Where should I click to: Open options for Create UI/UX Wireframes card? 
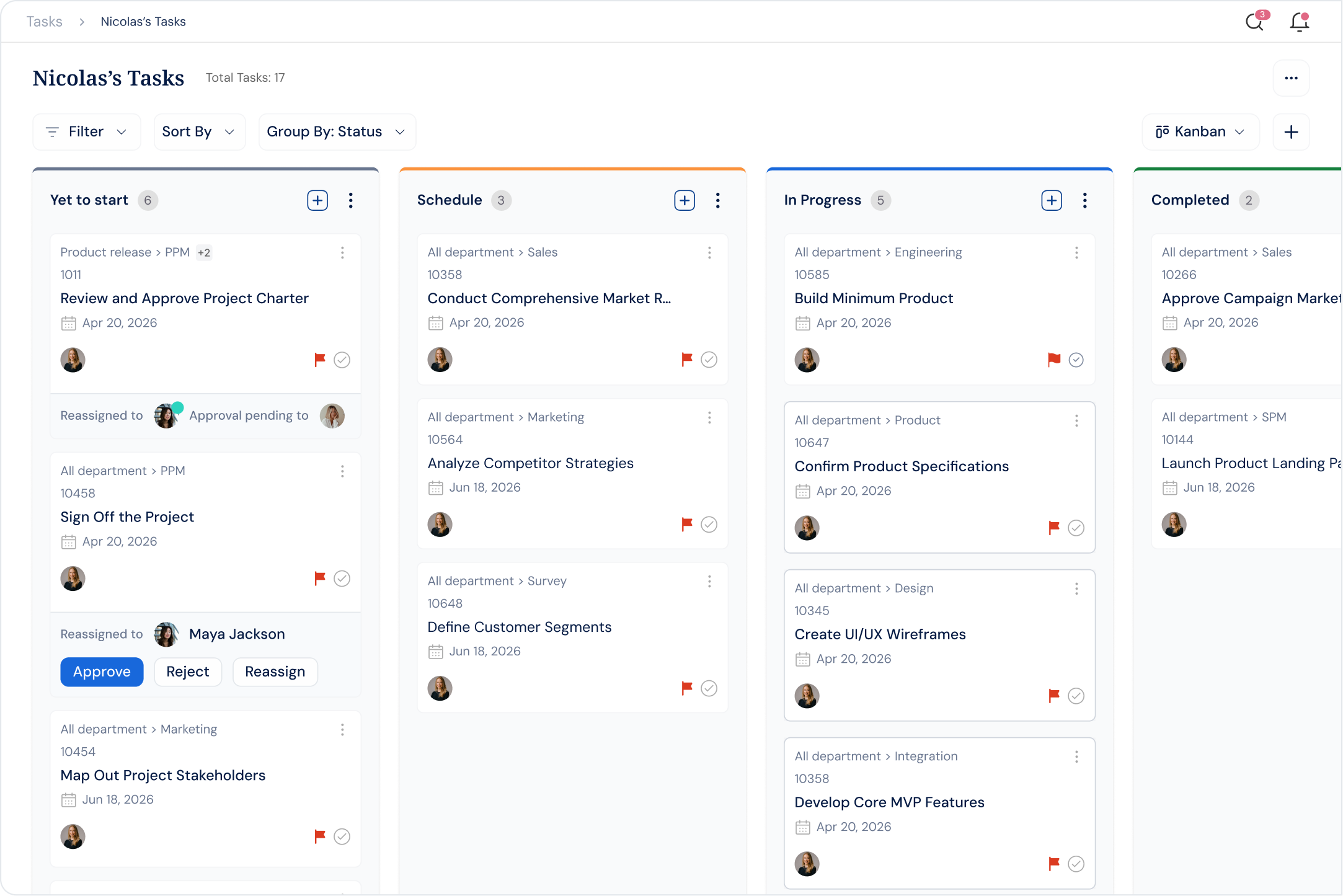pos(1076,588)
